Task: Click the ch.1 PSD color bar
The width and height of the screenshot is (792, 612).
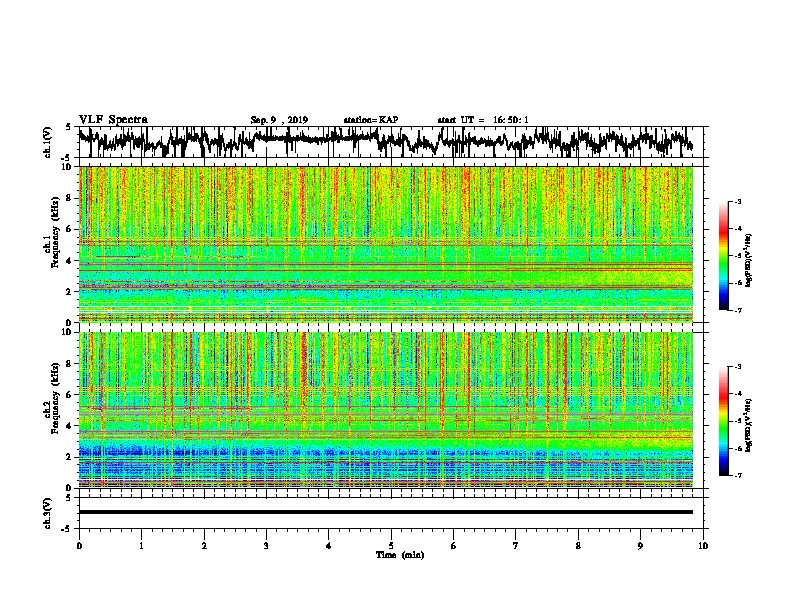Action: coord(724,256)
